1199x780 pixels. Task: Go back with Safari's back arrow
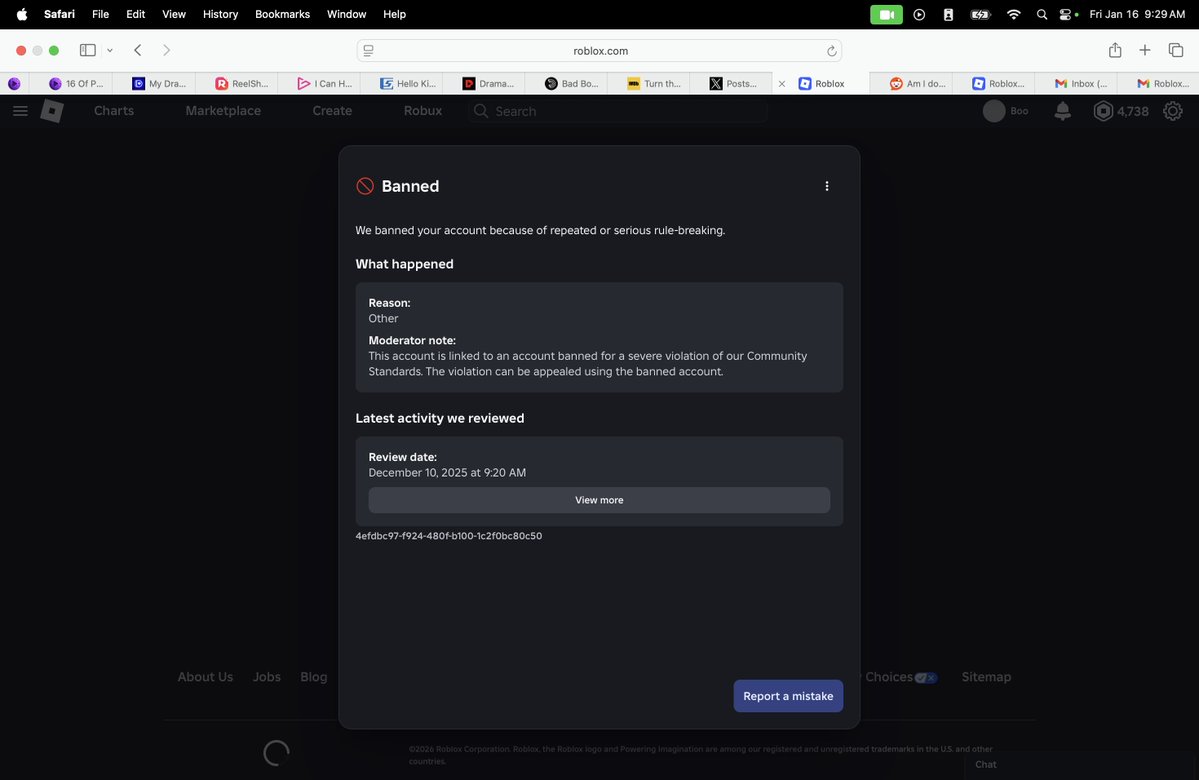point(138,50)
